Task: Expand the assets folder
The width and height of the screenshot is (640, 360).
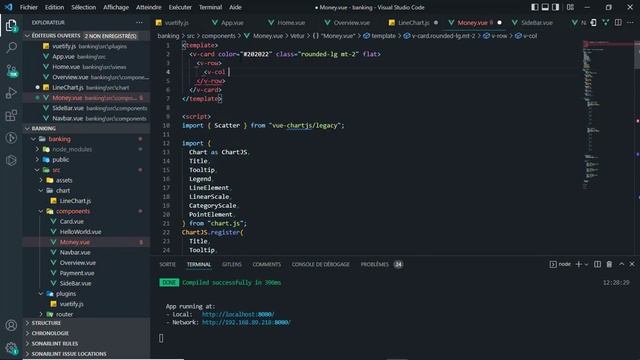Action: point(64,180)
